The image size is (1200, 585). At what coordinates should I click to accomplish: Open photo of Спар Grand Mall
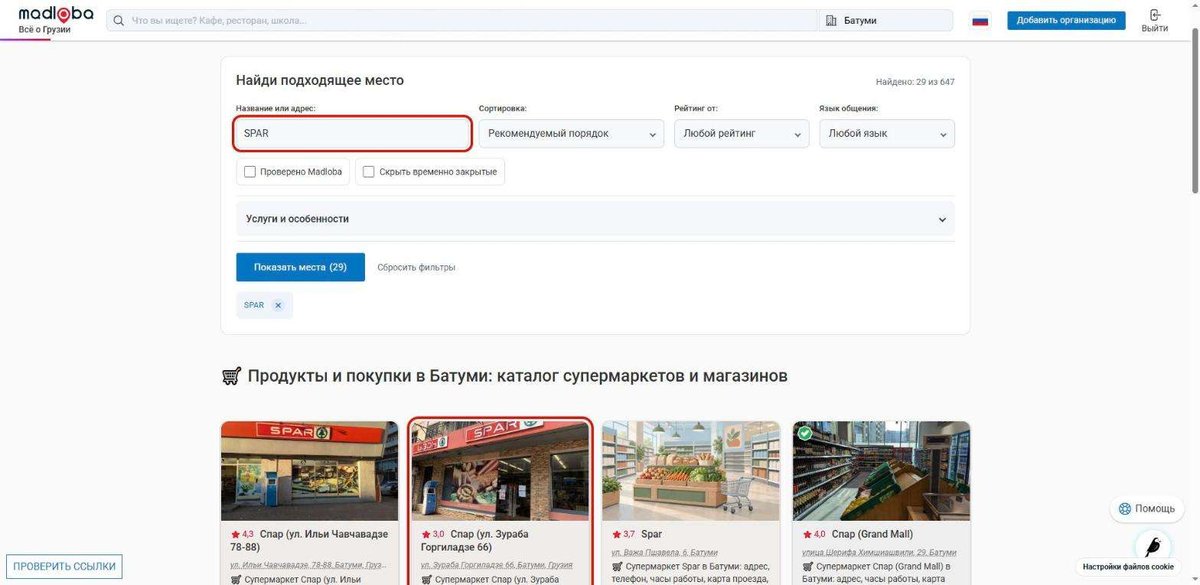(881, 471)
